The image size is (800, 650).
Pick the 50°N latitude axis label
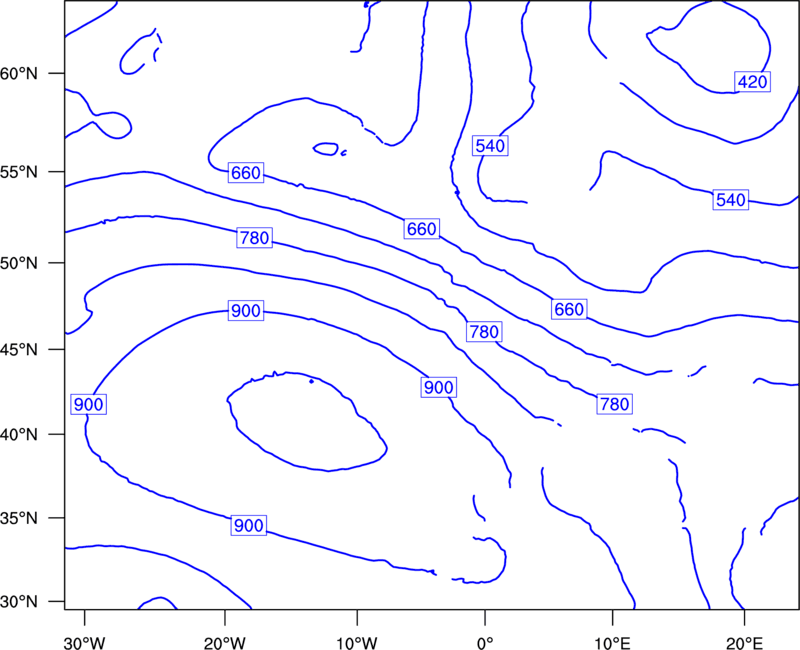pyautogui.click(x=19, y=263)
